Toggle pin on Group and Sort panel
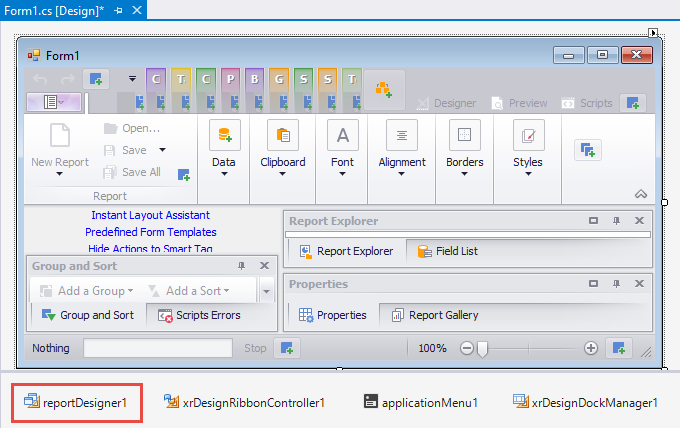Screen dimensions: 680x428 click(241, 266)
